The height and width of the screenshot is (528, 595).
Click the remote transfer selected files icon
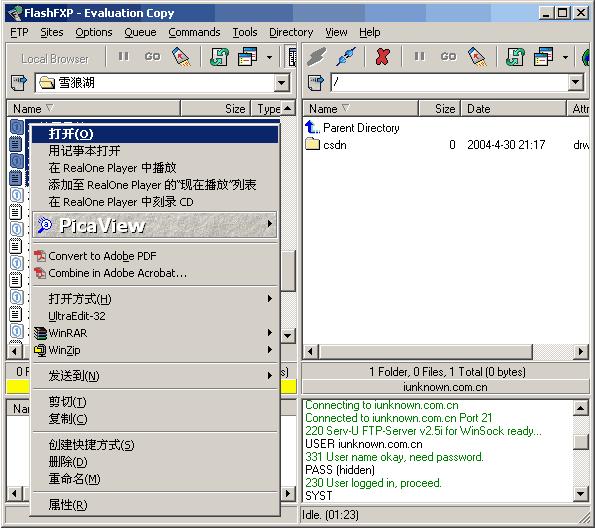pos(478,57)
